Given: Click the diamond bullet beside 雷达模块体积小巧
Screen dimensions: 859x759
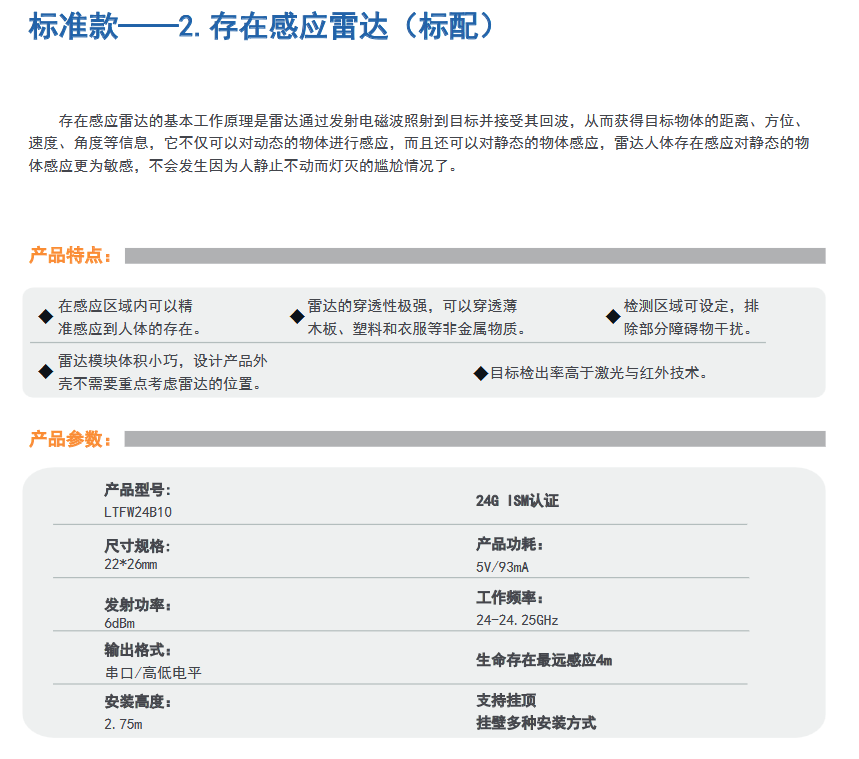Looking at the screenshot, I should (45, 372).
